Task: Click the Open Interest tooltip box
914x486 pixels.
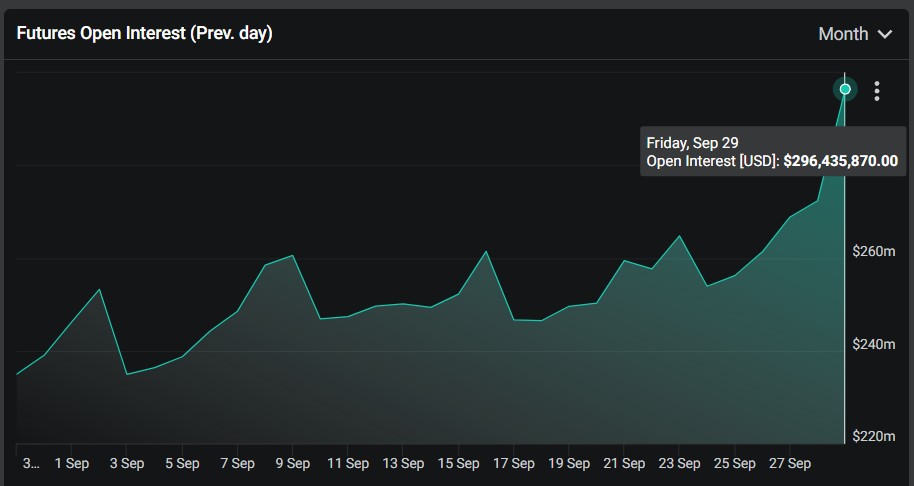Action: click(x=772, y=152)
